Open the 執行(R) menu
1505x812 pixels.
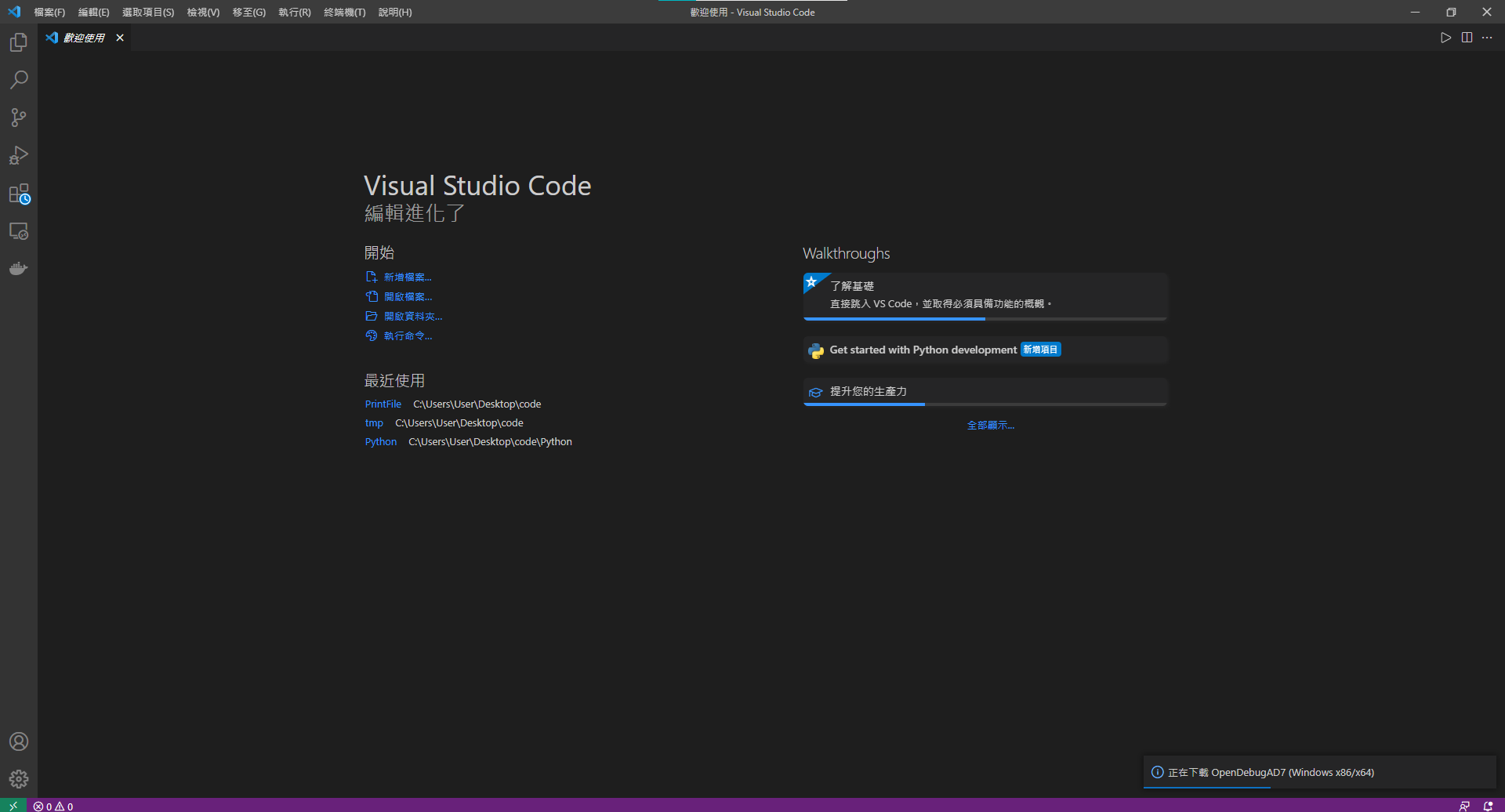295,13
